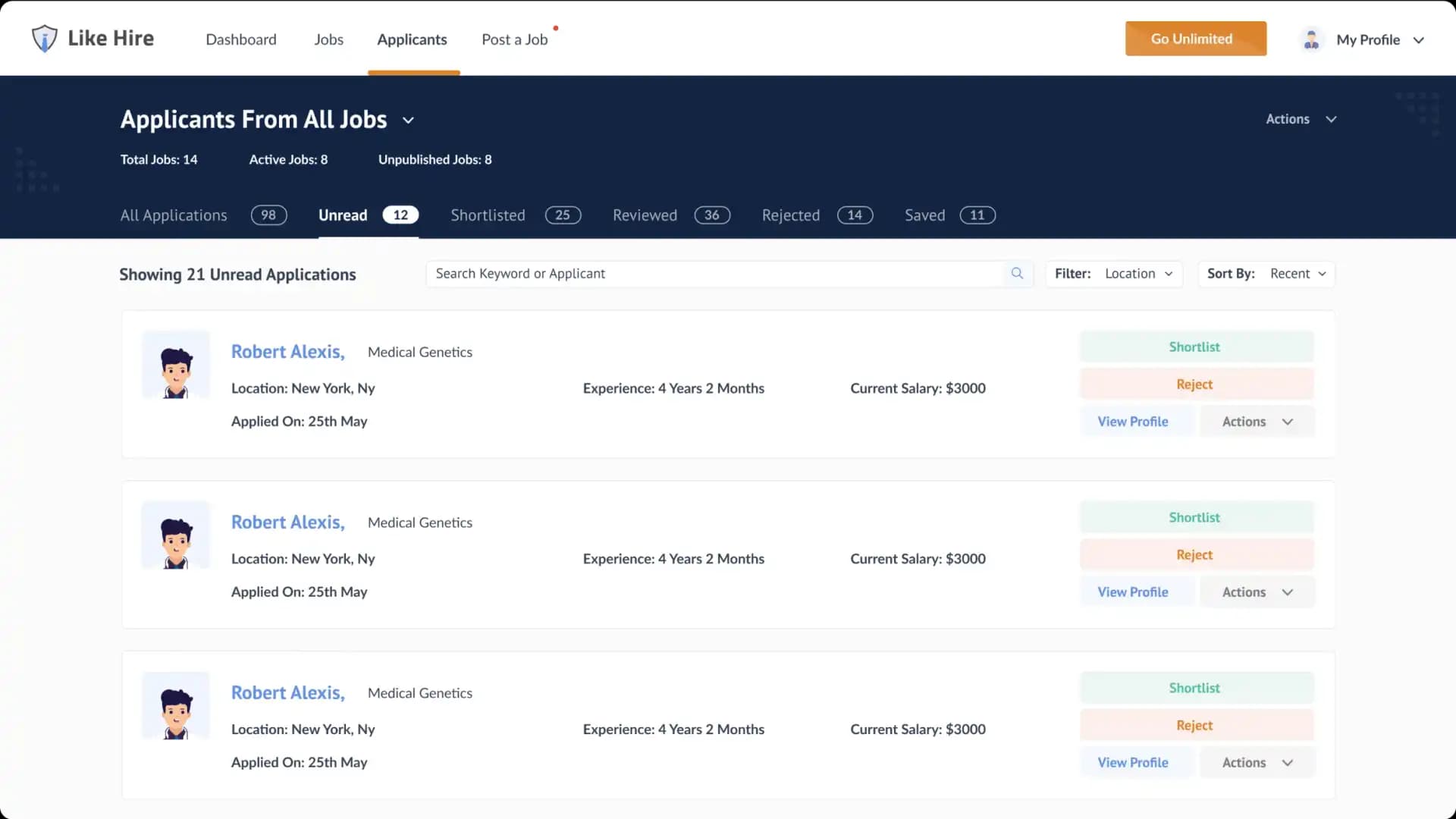Open Post a Job page

tap(514, 39)
